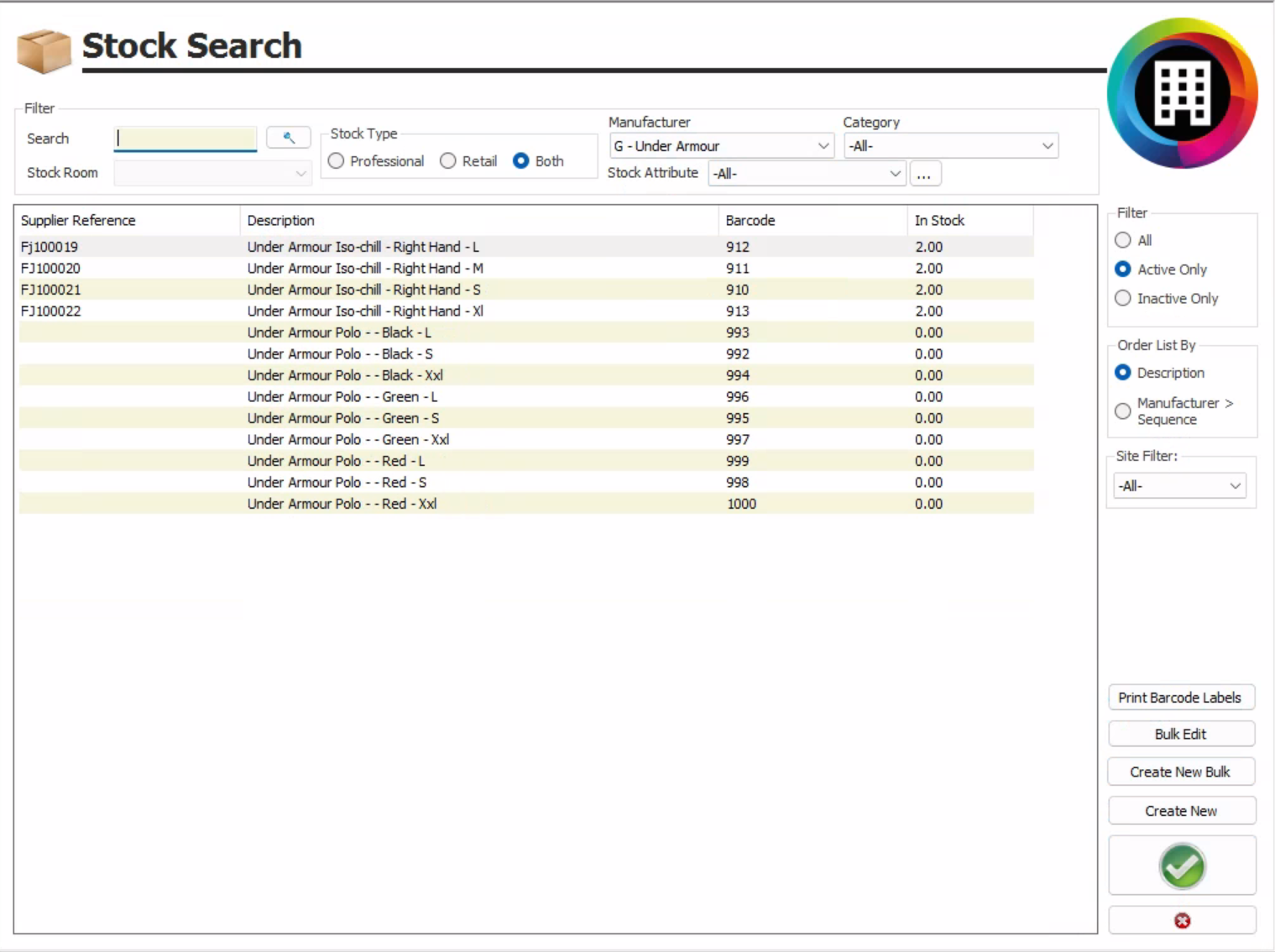The image size is (1275, 952).
Task: Select Under Armour Polo - - Black - S
Action: click(340, 354)
